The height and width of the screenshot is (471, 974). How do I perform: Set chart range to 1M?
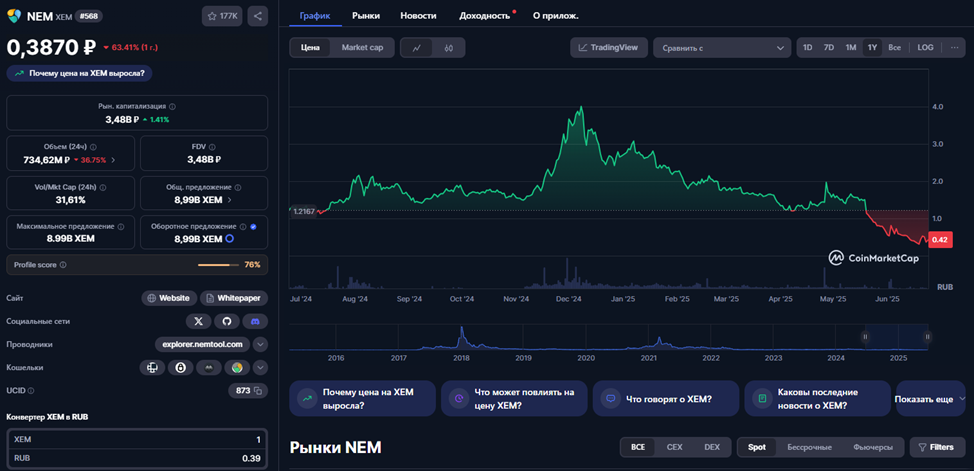point(850,48)
